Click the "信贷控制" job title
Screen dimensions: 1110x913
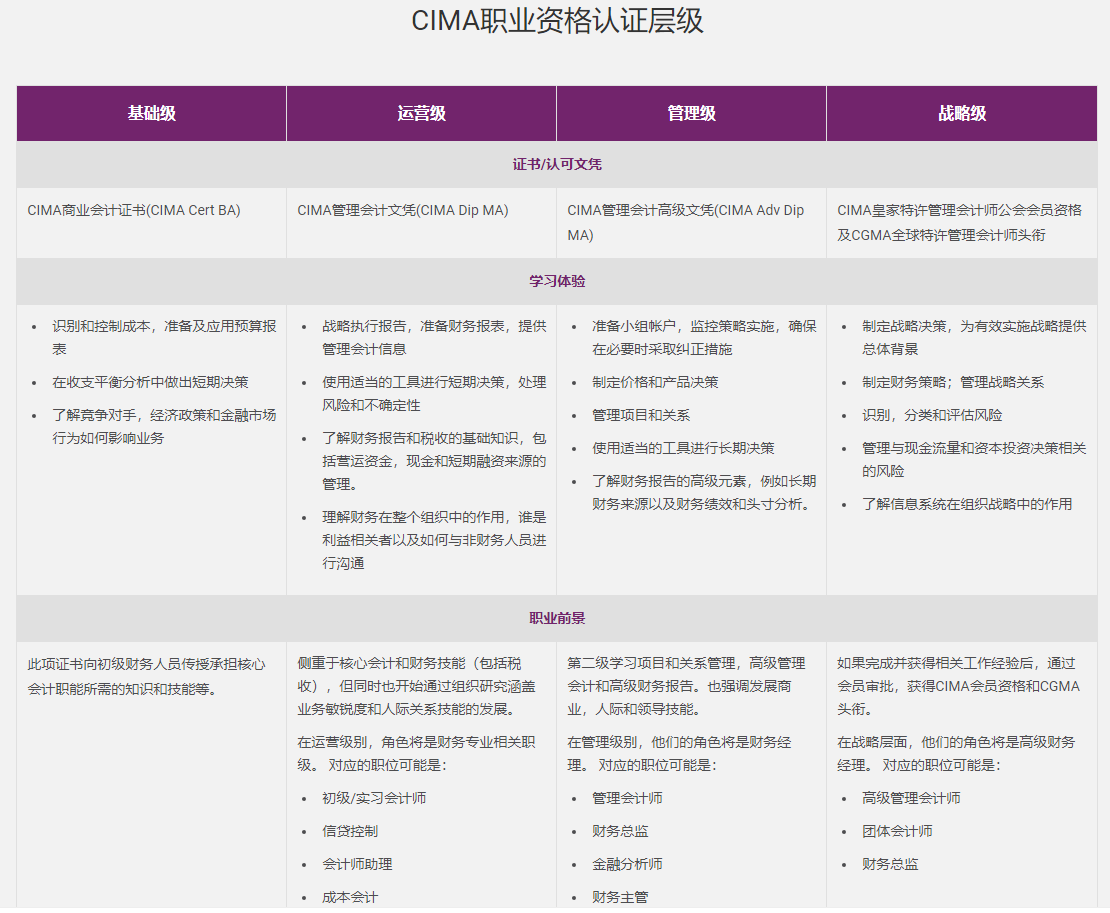click(350, 832)
